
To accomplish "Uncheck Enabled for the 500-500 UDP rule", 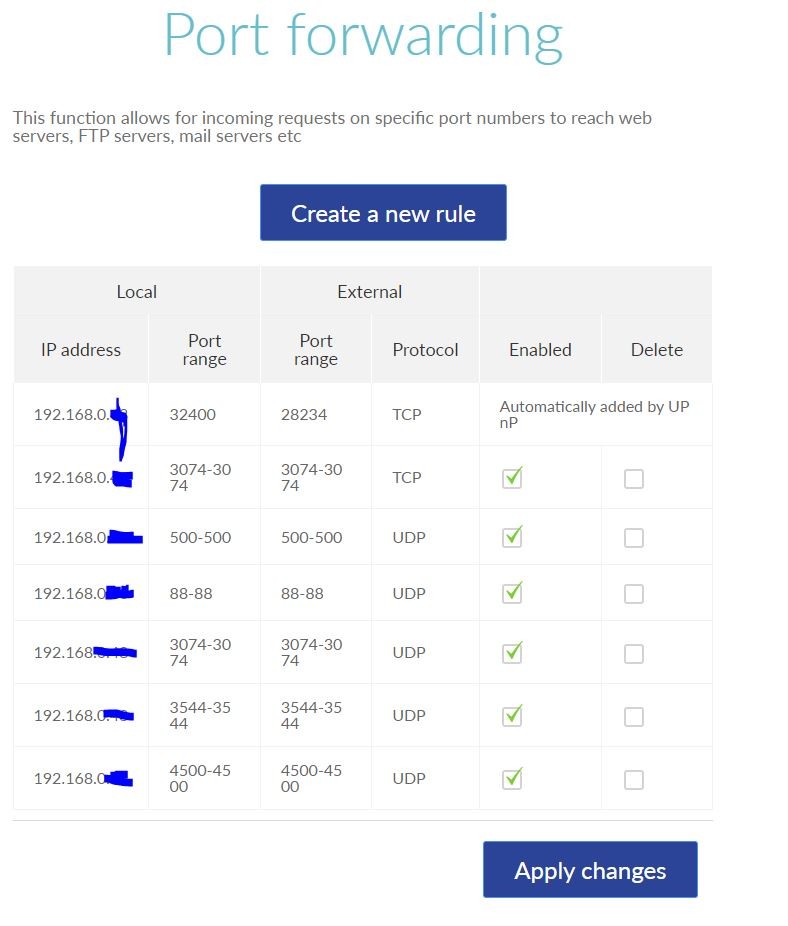I will point(512,537).
